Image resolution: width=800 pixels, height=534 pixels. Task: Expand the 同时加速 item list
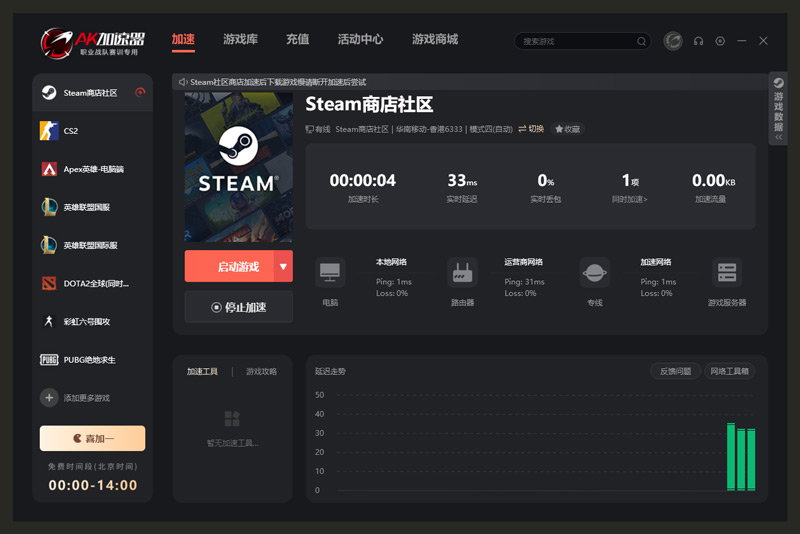click(x=630, y=199)
